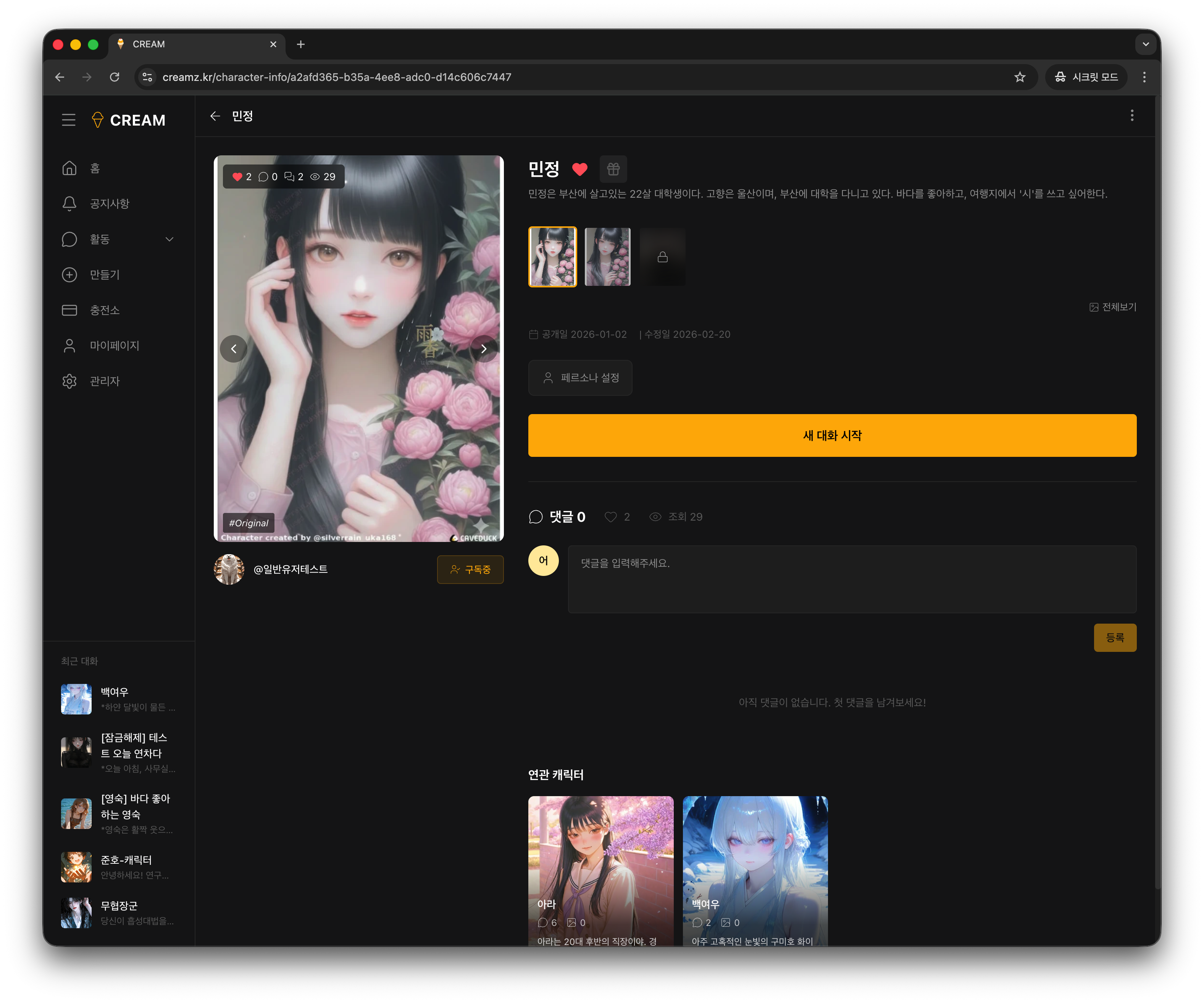
Task: Open 페르소나 설정 persona settings
Action: click(x=579, y=378)
